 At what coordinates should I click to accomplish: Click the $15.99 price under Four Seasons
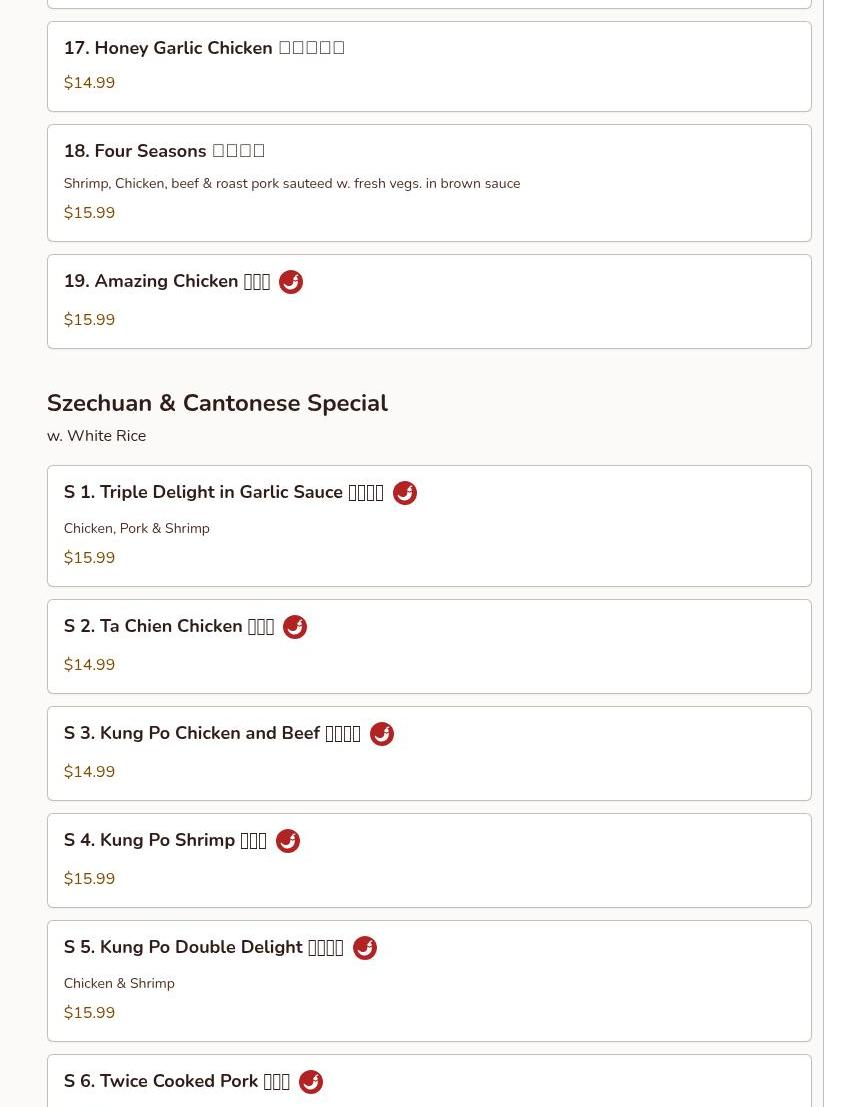[x=89, y=213]
